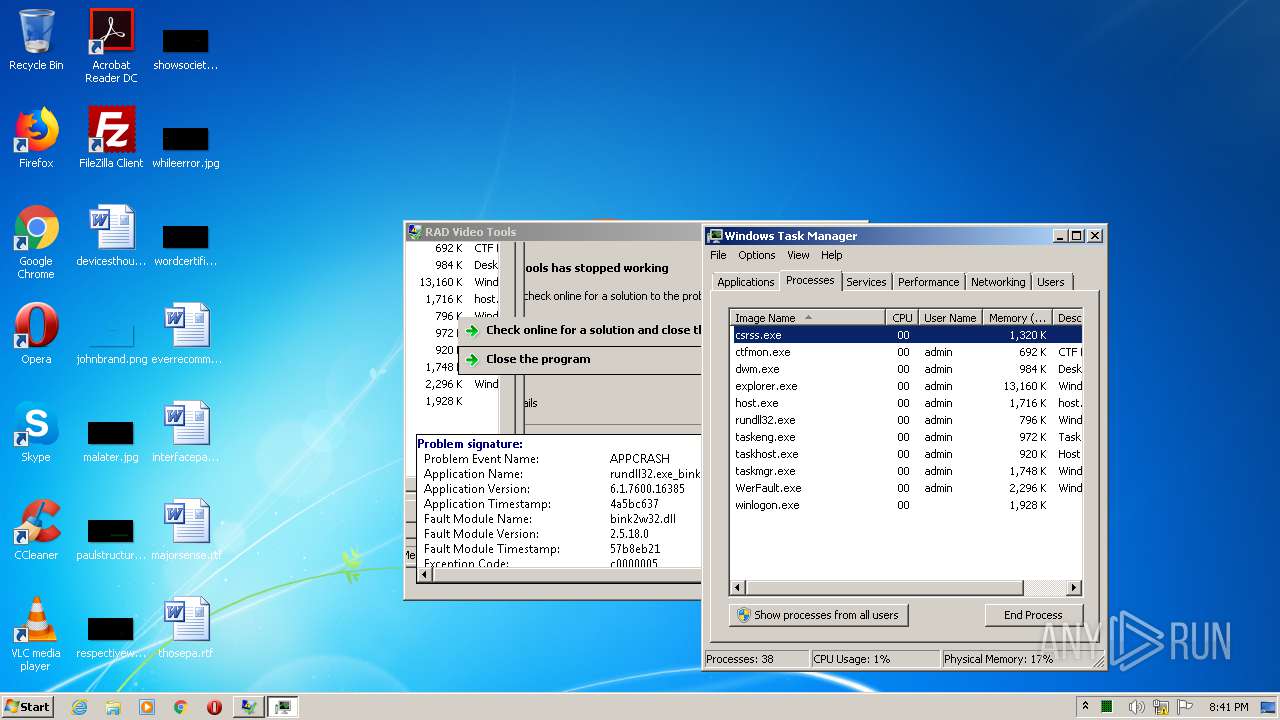Launch FileZilla Client shortcut
The height and width of the screenshot is (720, 1280).
[x=111, y=138]
